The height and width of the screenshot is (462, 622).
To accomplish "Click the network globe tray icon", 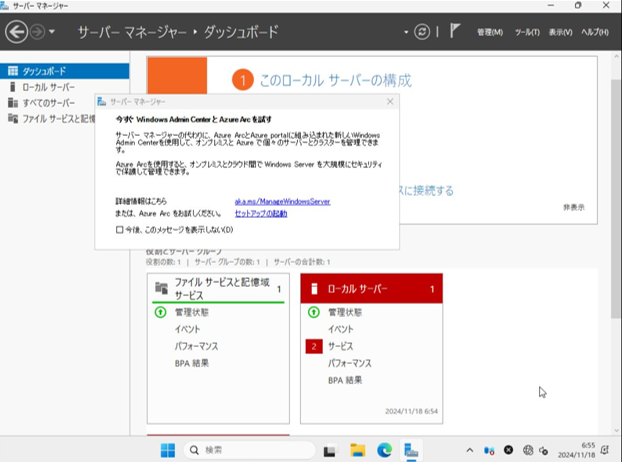I will [x=528, y=450].
